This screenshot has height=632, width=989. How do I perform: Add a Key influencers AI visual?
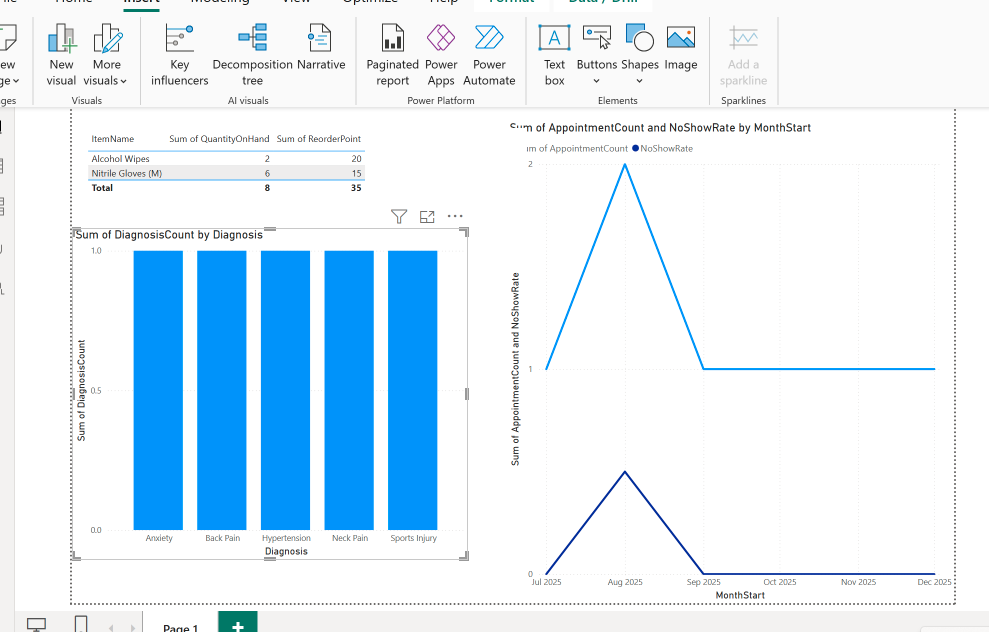point(180,55)
